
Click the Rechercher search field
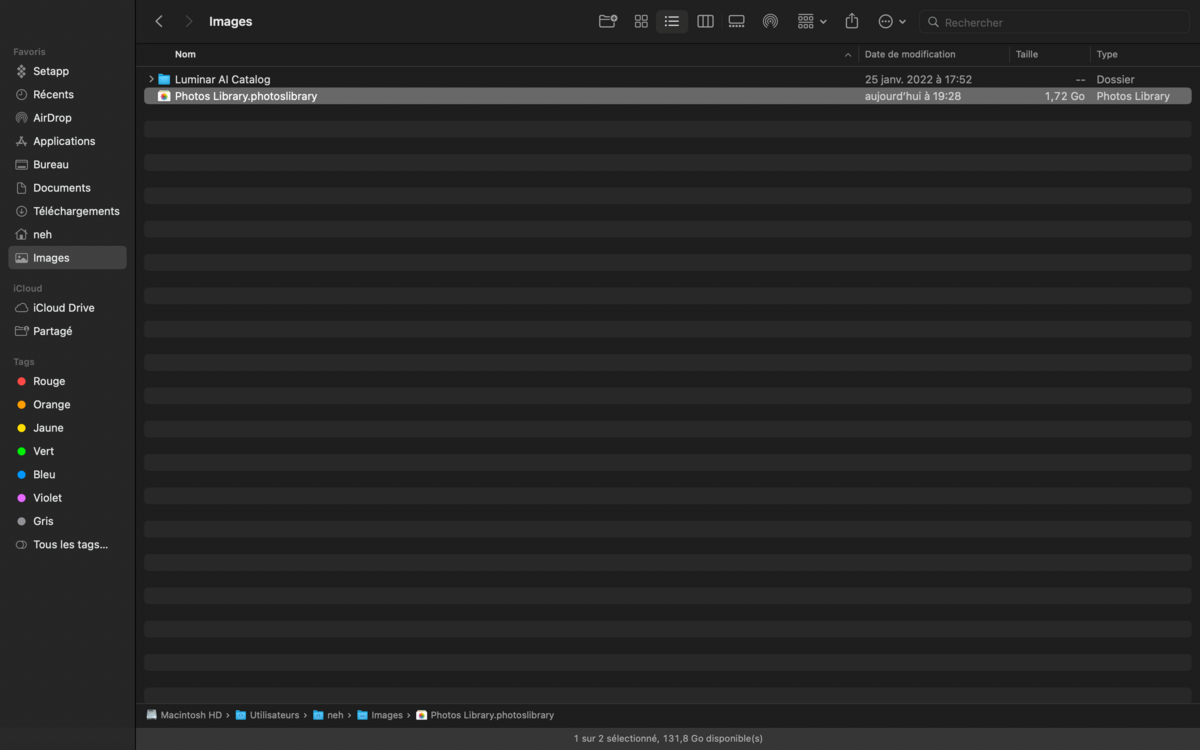coord(1055,22)
